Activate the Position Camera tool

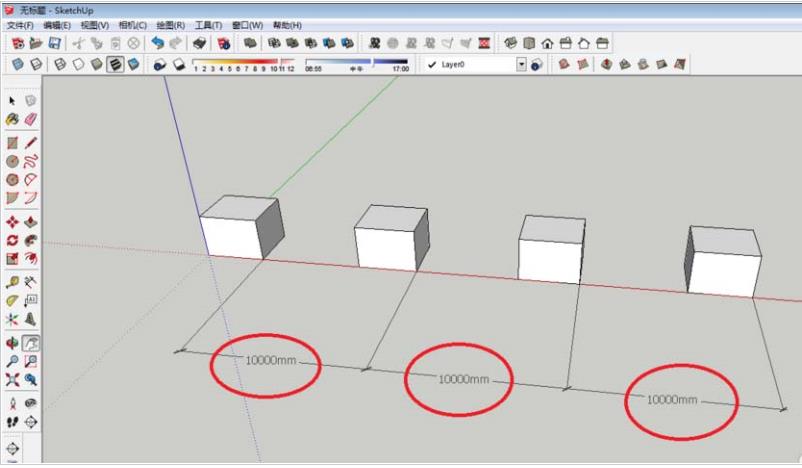click(12, 403)
